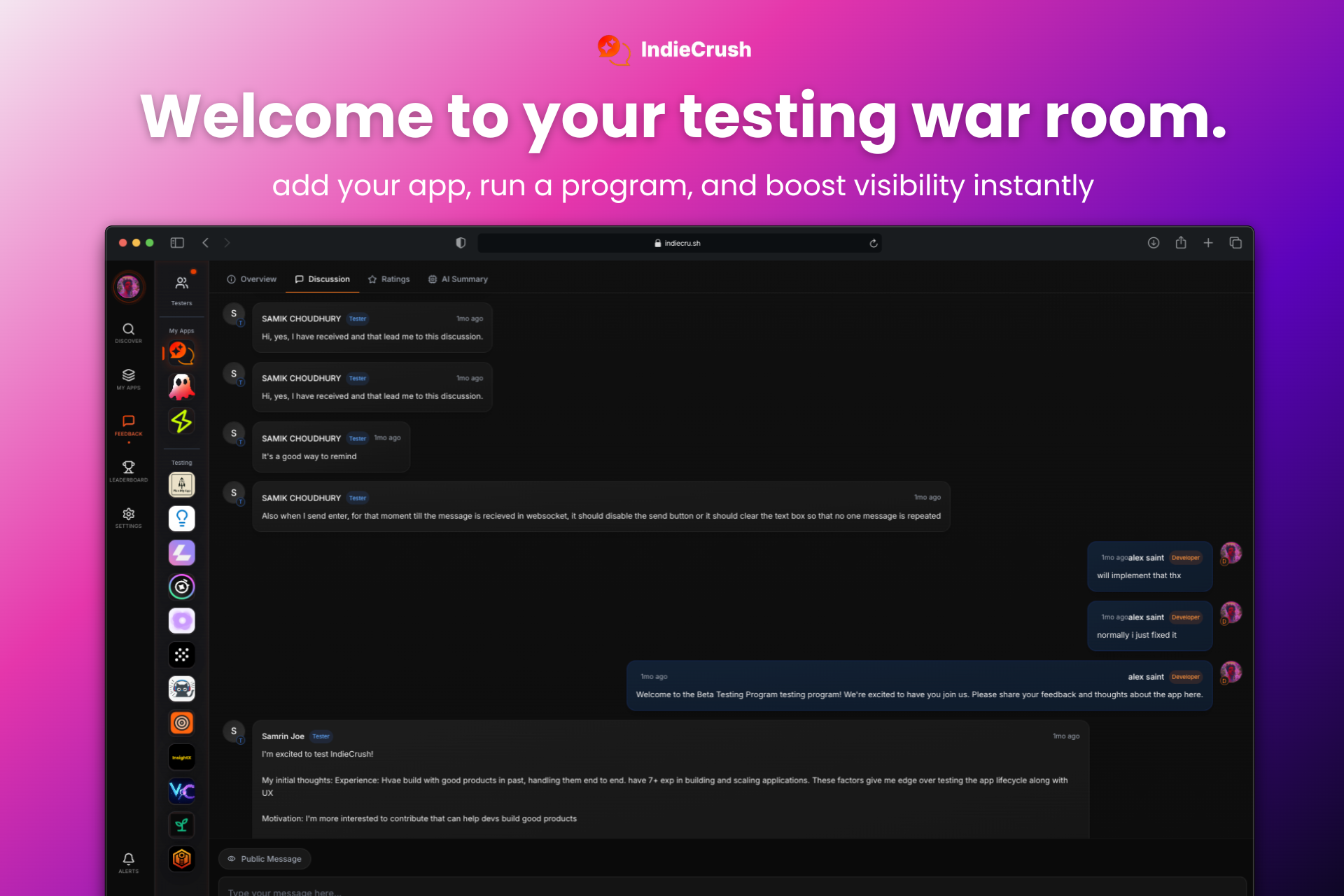Click the browser back chevron
This screenshot has width=1344, height=896.
click(x=205, y=243)
